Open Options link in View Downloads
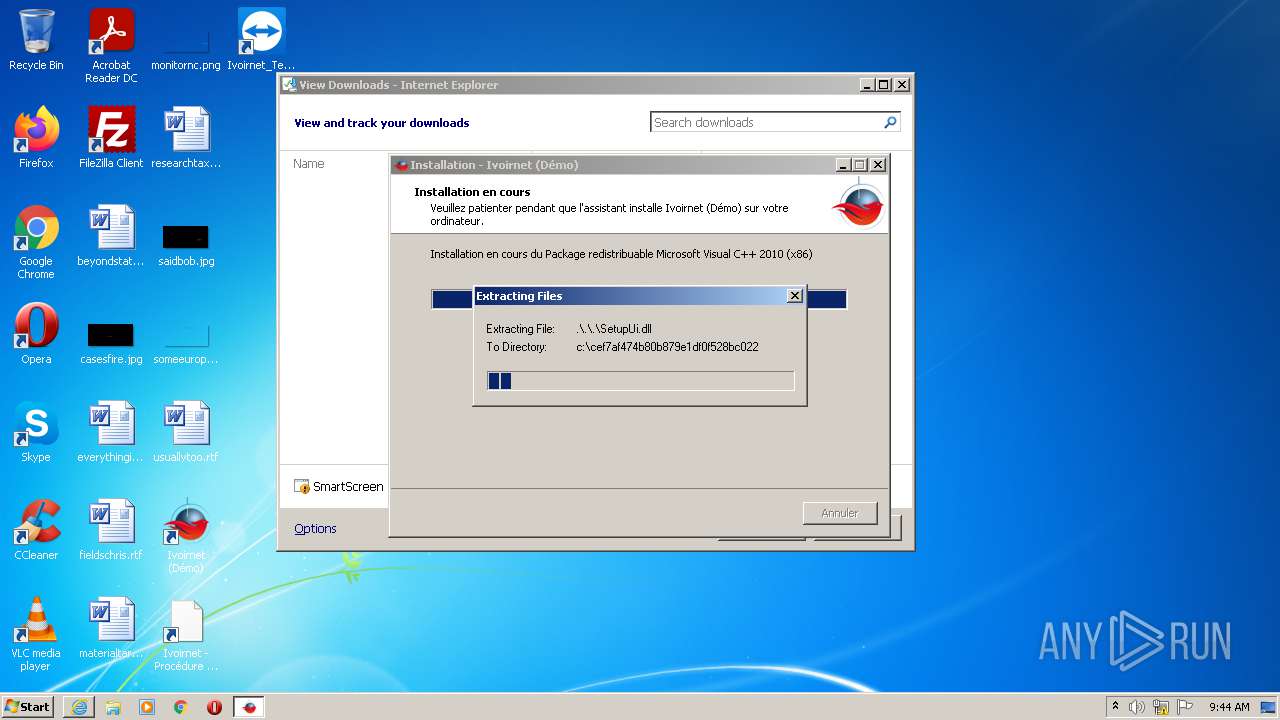1280x720 pixels. pyautogui.click(x=315, y=528)
